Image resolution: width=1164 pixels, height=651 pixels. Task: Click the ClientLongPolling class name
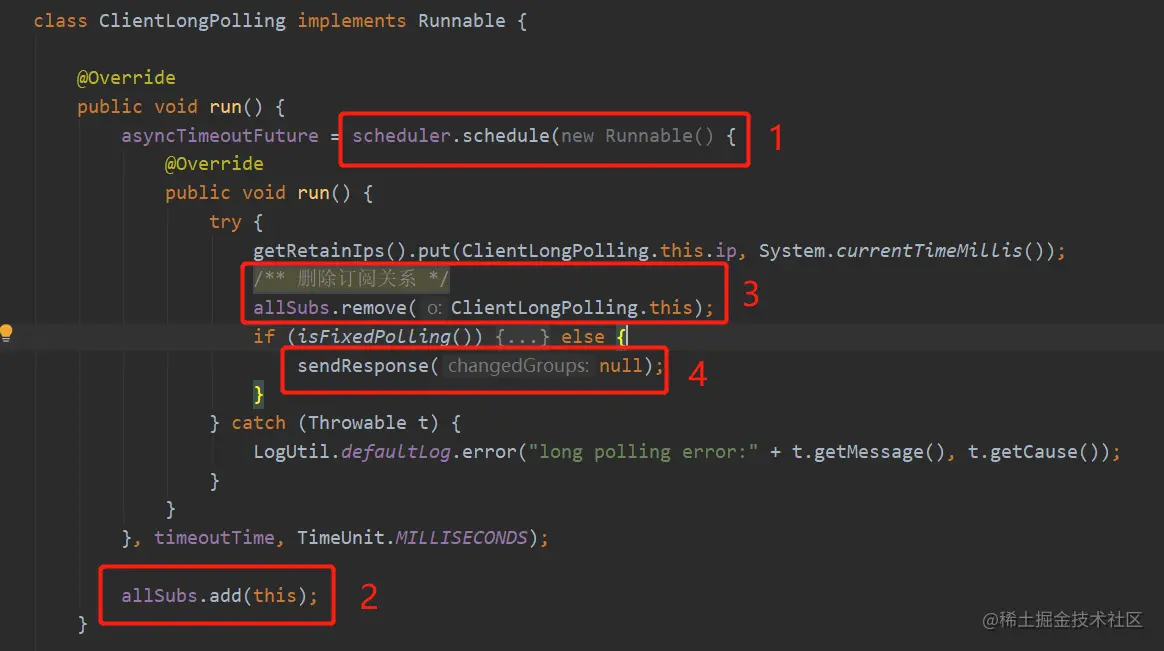(x=192, y=21)
